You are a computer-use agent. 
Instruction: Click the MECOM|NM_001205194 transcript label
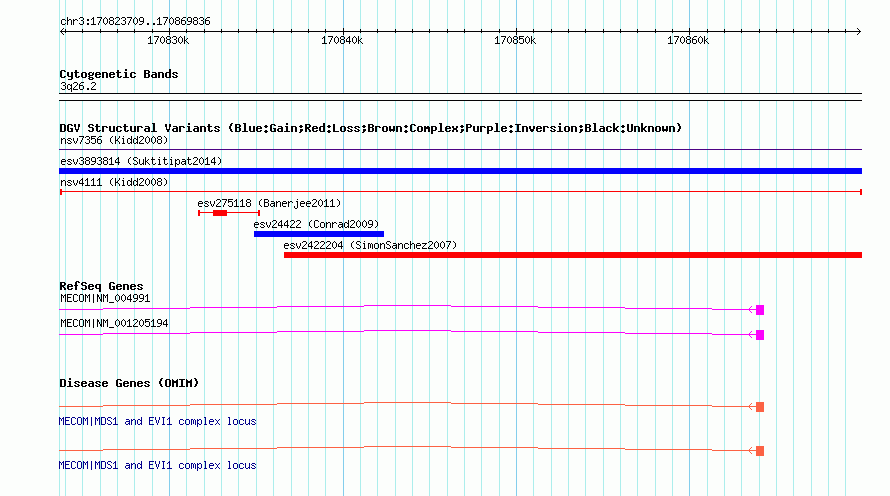(x=114, y=323)
